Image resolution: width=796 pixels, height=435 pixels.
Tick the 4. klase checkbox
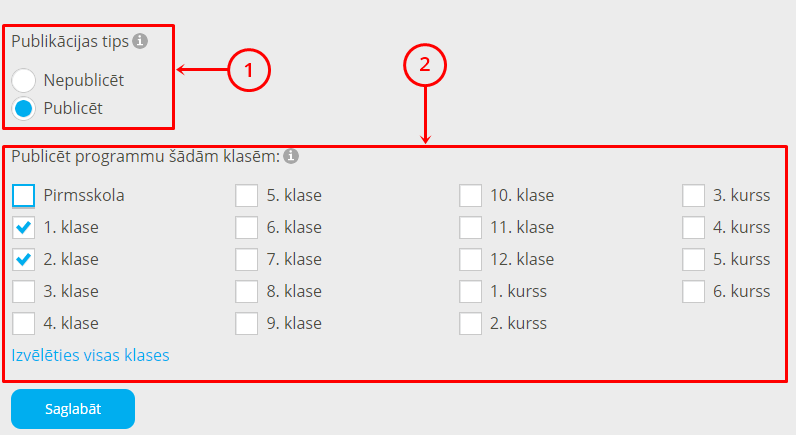24,323
